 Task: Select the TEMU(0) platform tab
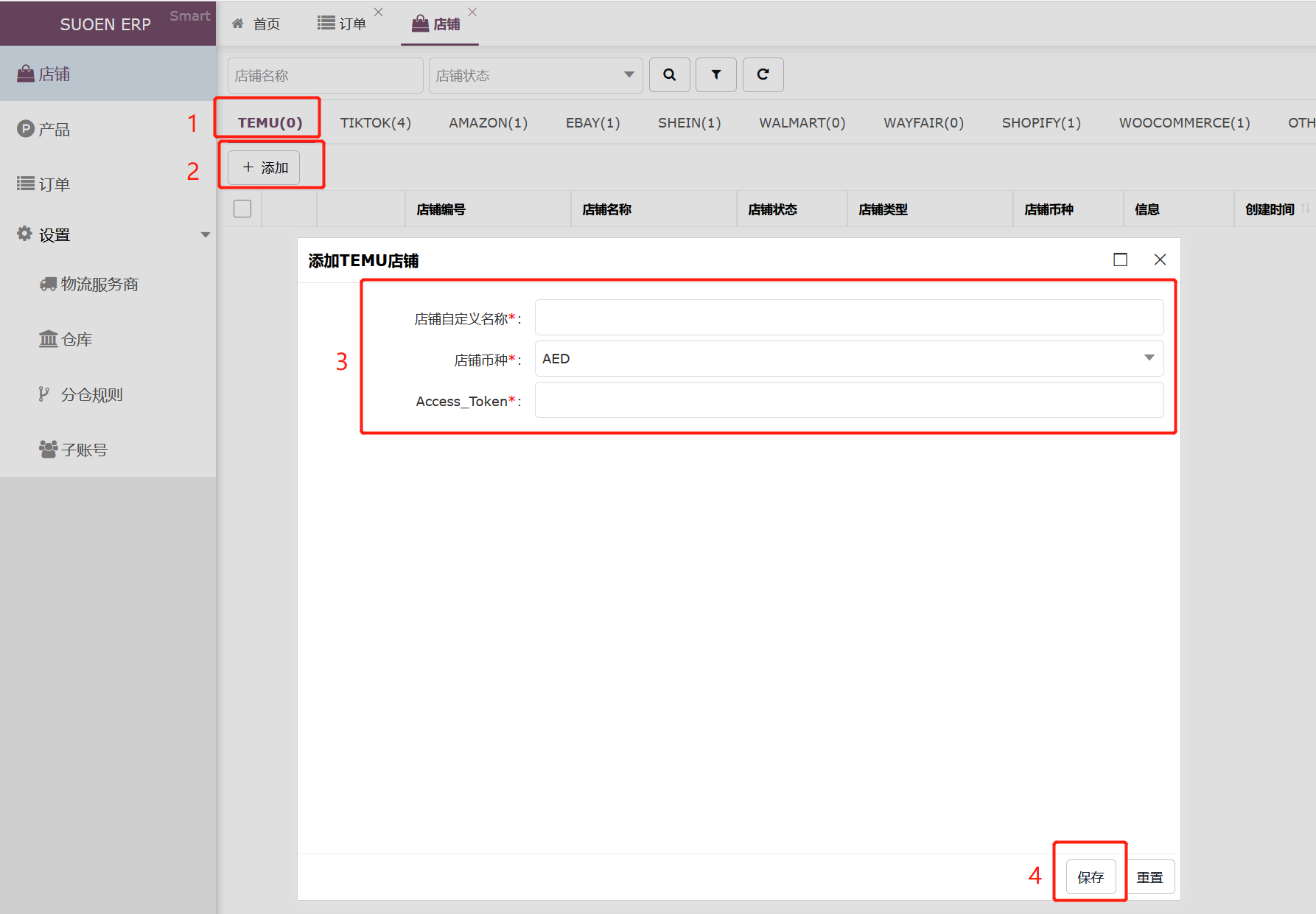pos(270,122)
